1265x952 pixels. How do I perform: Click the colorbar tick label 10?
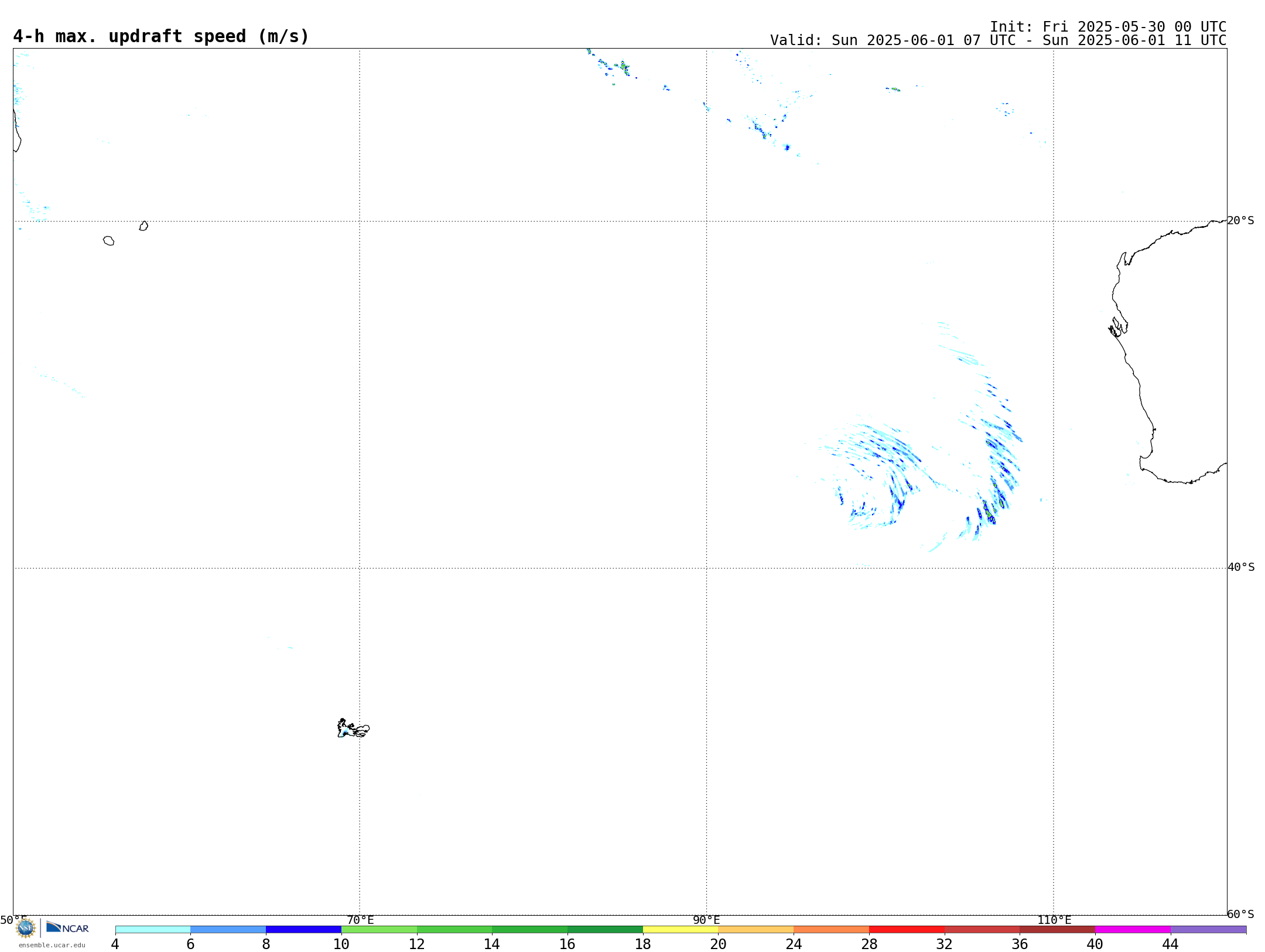[341, 944]
